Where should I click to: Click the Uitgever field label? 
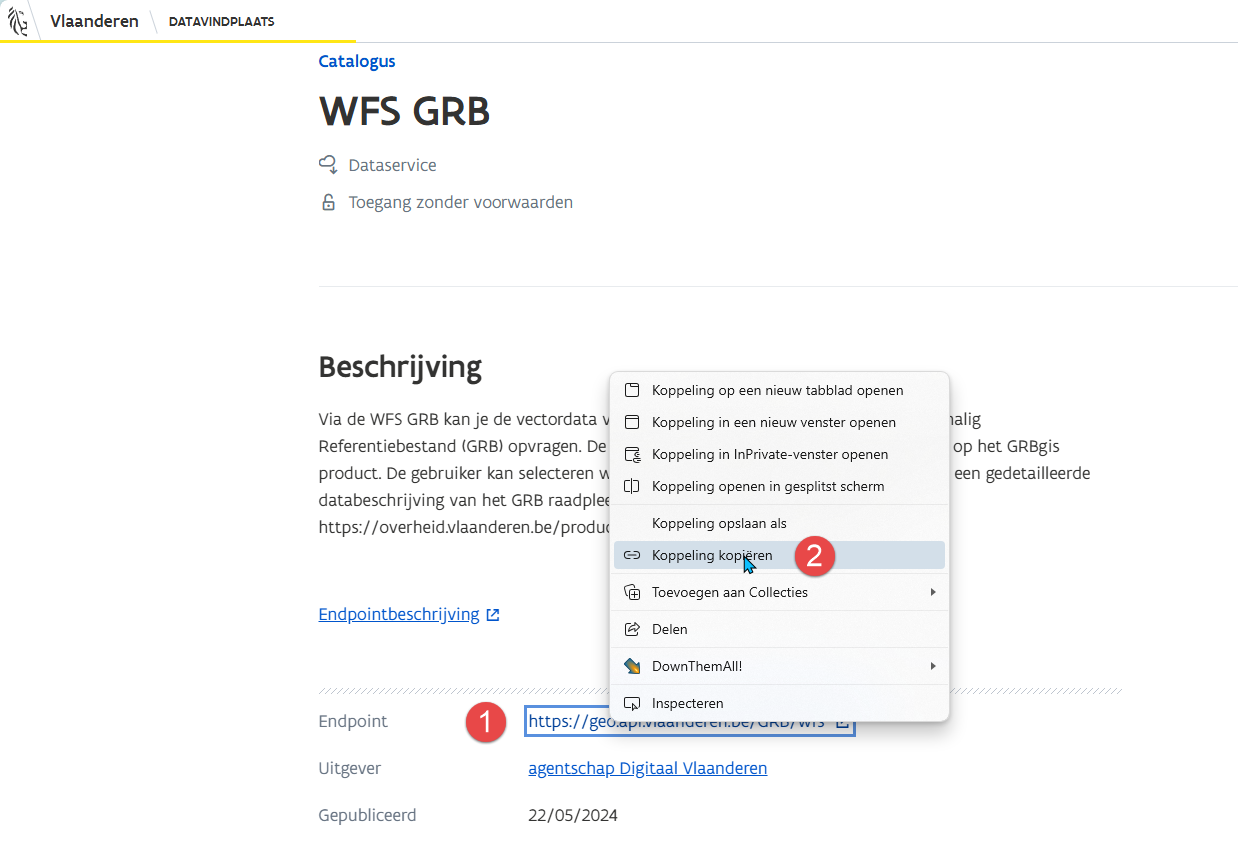click(x=350, y=768)
